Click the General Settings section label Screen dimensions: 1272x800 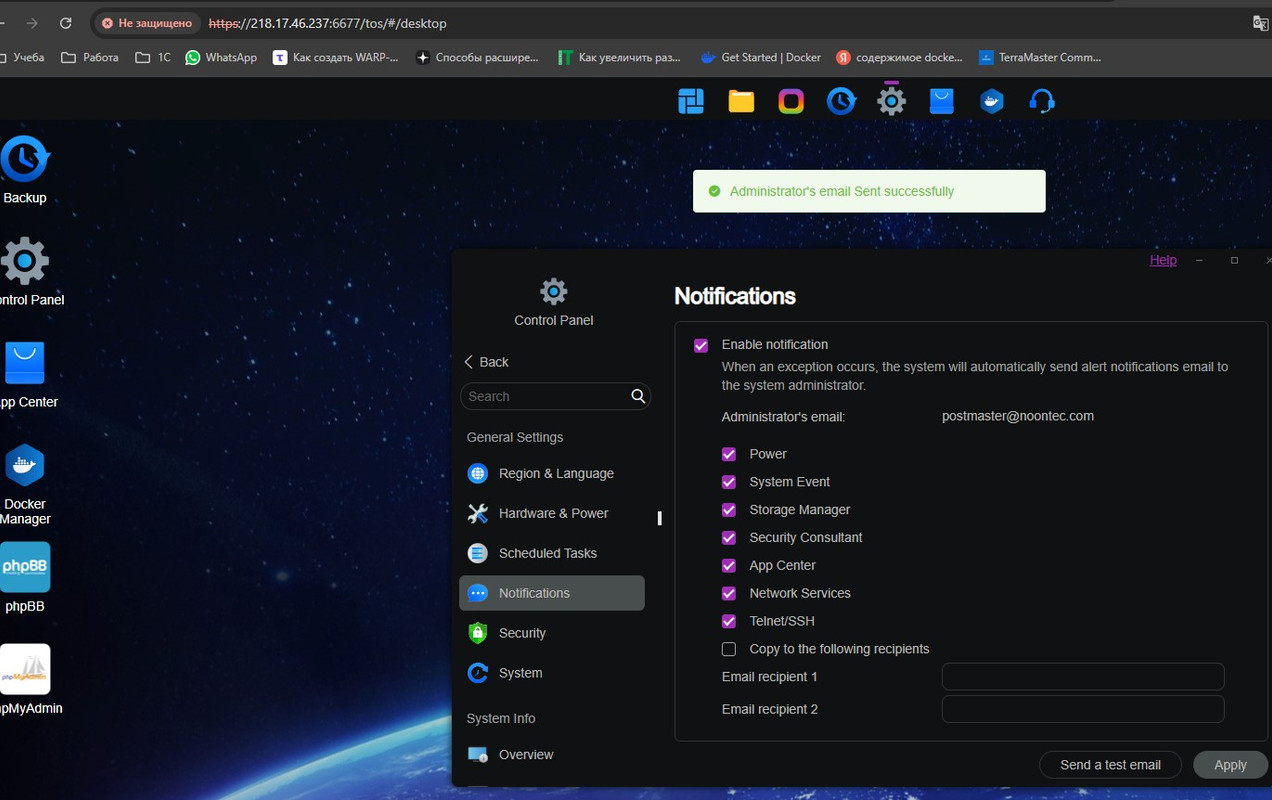[515, 437]
